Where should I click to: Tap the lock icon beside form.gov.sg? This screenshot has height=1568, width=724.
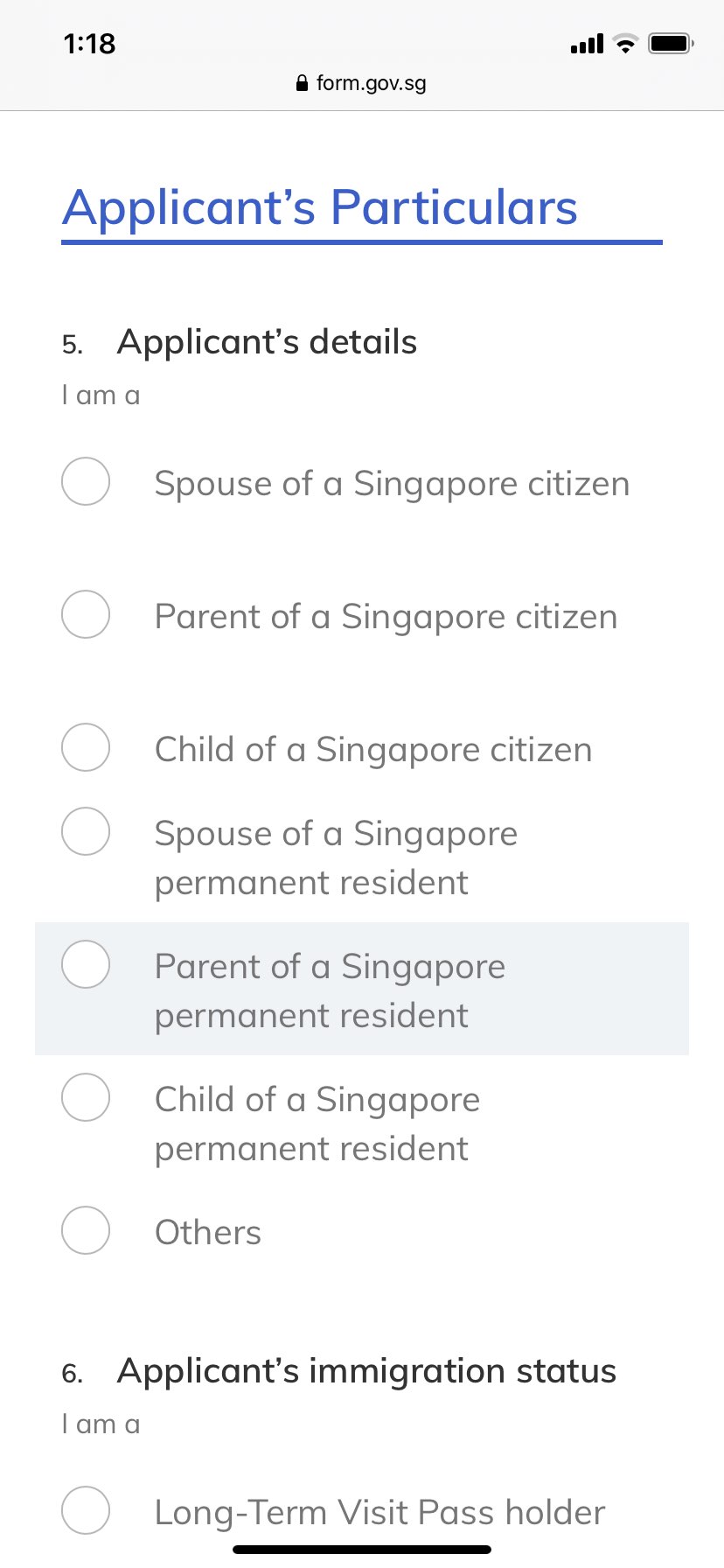tap(302, 83)
